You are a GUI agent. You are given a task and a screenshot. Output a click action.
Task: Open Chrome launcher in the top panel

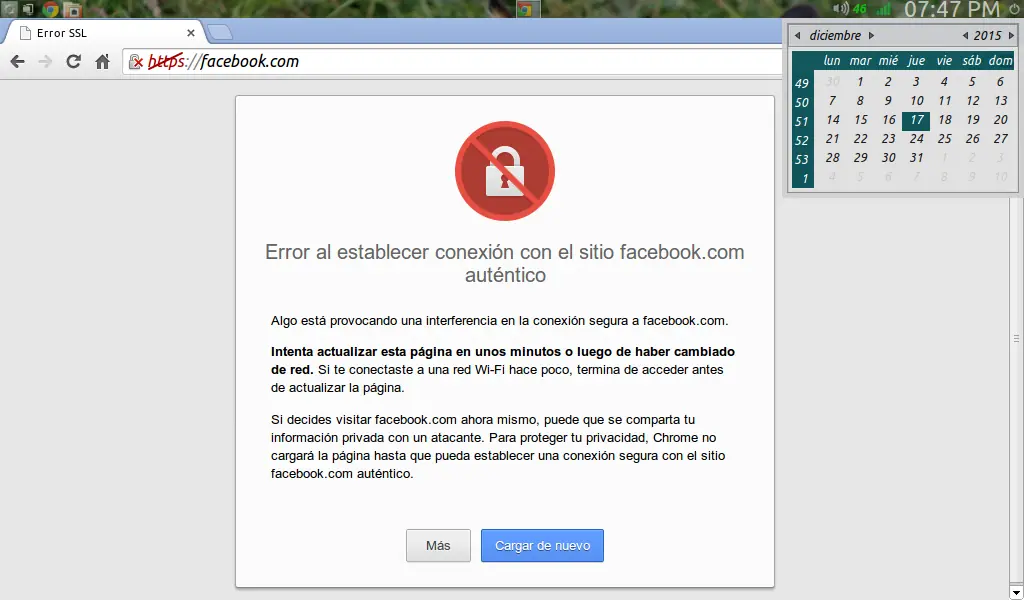[x=50, y=9]
